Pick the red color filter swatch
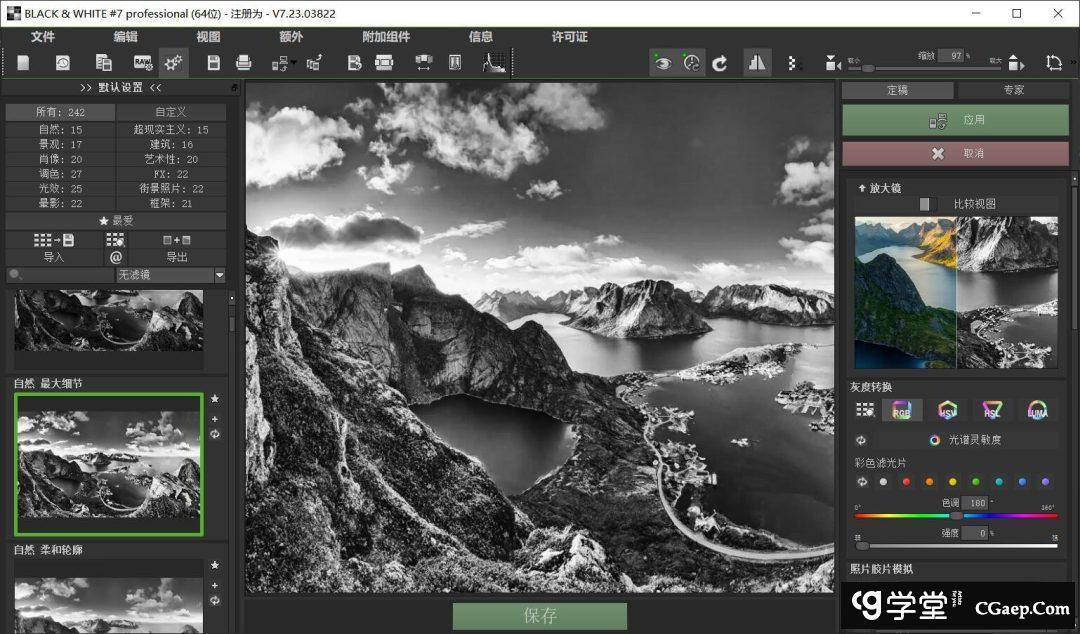Viewport: 1080px width, 634px height. click(x=906, y=482)
